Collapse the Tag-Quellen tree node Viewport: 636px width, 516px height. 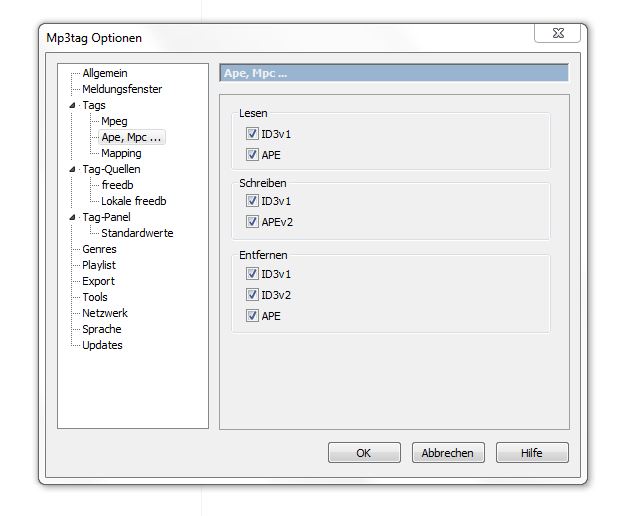point(72,169)
